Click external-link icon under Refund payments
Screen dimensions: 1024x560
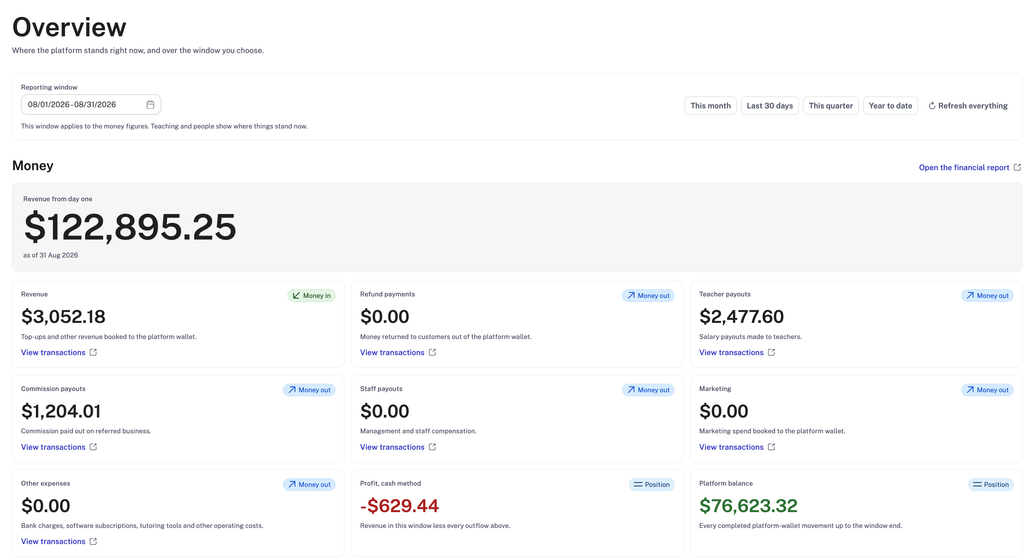tap(432, 352)
